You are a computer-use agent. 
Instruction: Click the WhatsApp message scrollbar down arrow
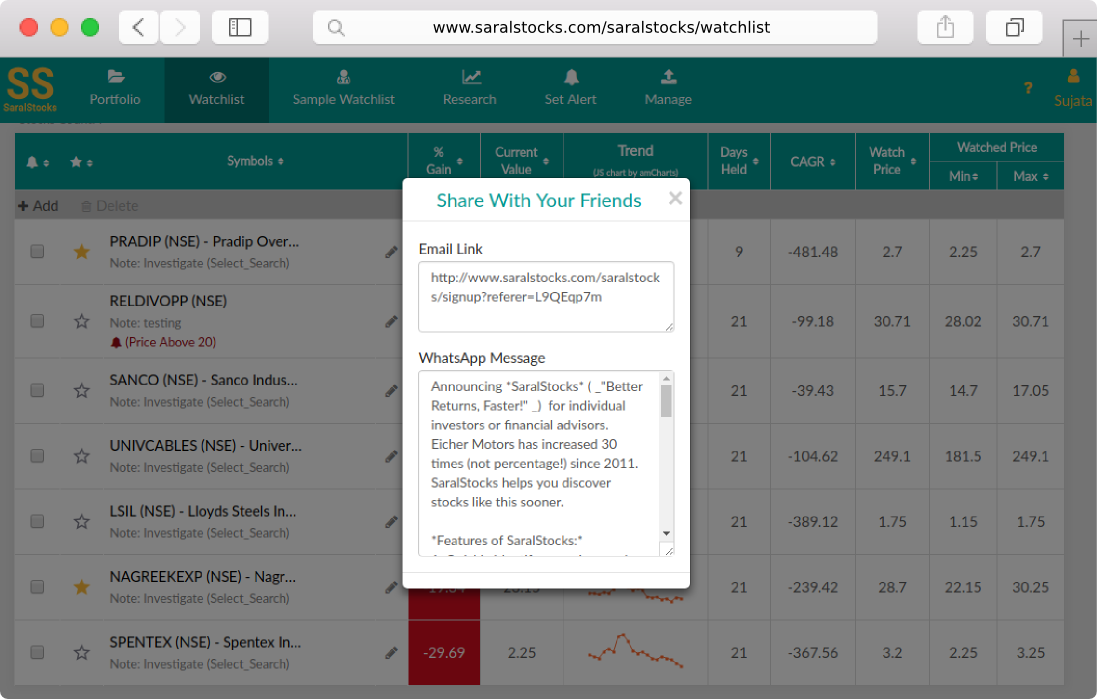click(667, 533)
